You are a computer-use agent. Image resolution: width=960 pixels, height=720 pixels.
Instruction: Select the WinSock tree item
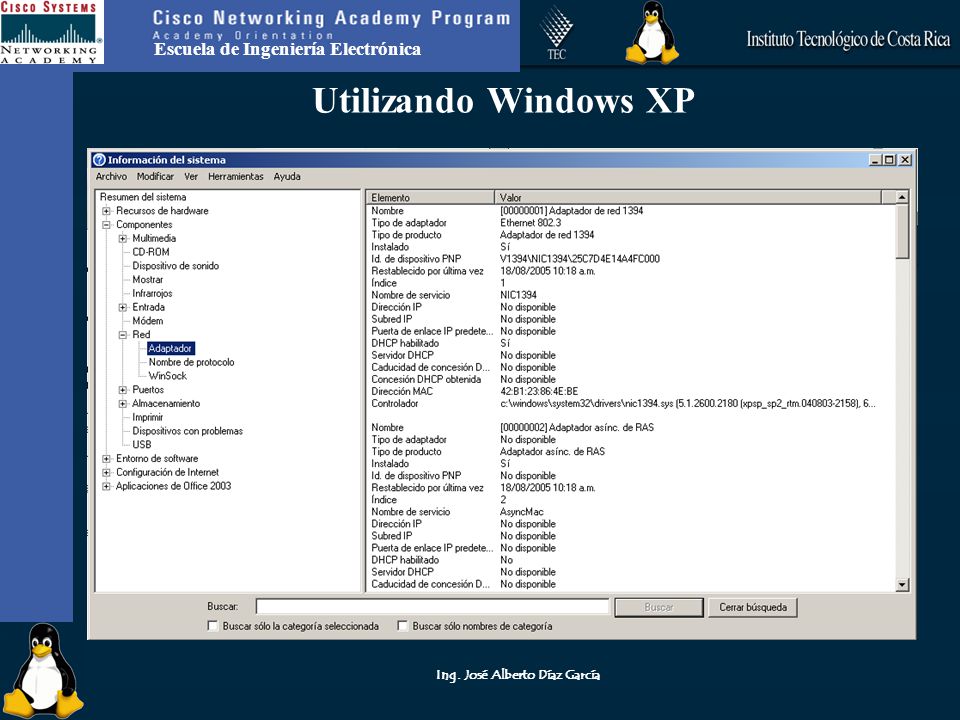168,376
